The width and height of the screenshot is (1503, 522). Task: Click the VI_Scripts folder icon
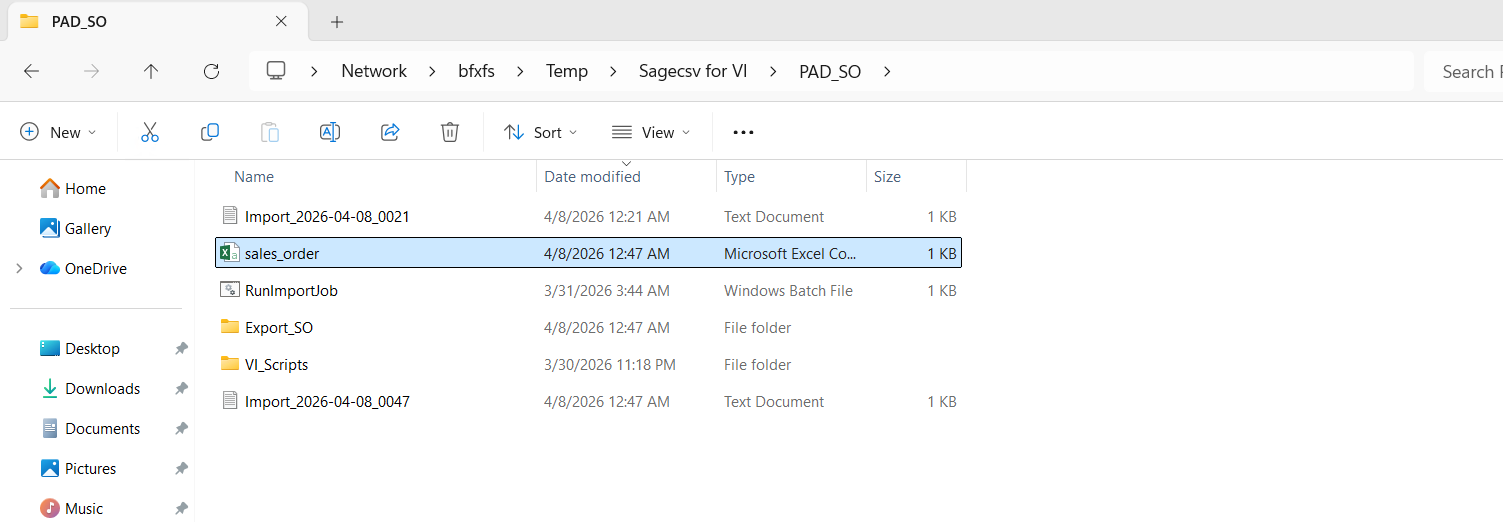(230, 364)
